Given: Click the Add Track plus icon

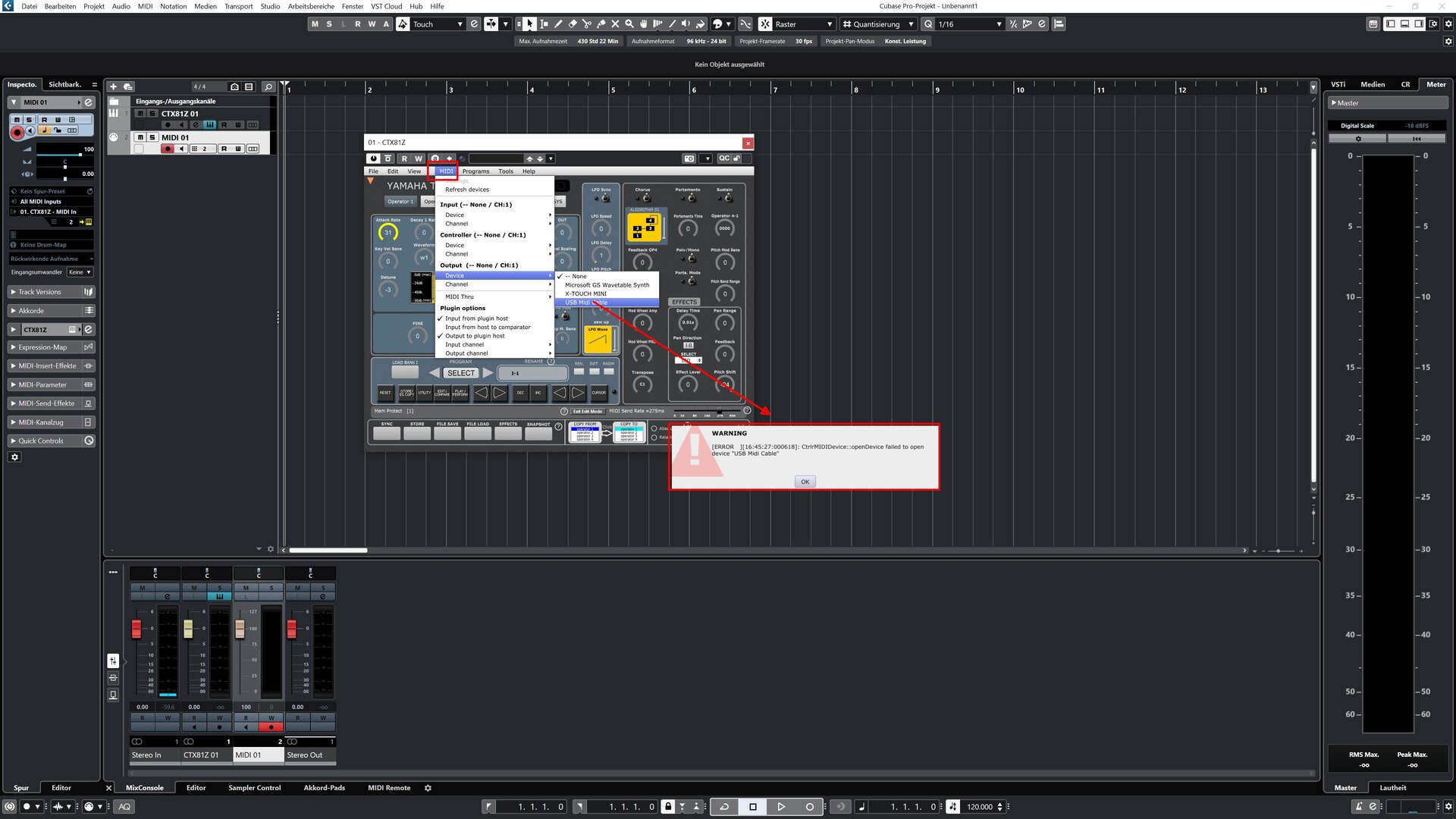Looking at the screenshot, I should point(113,86).
